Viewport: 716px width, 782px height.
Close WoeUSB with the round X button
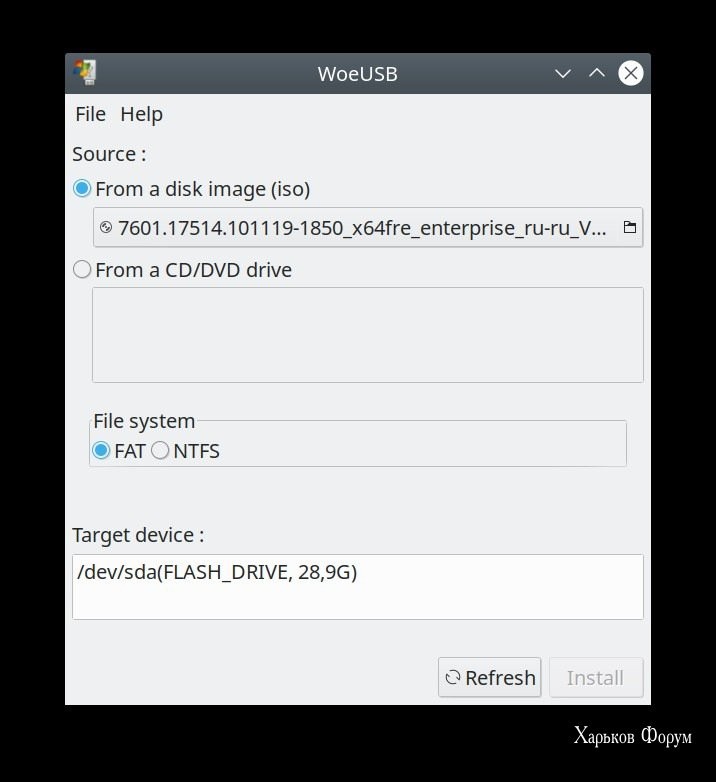point(631,73)
